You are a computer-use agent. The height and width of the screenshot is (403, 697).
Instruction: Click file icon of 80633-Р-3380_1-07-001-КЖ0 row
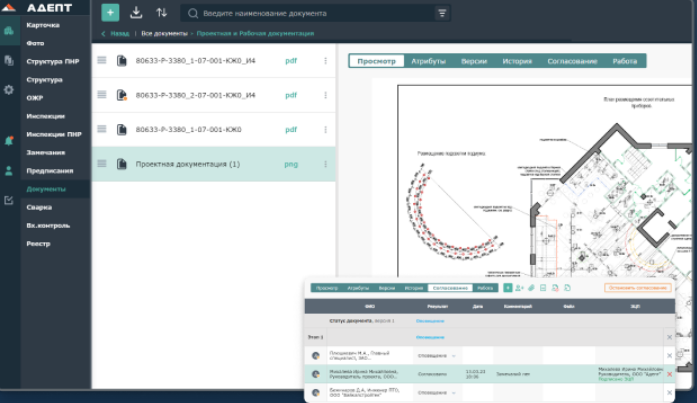pyautogui.click(x=121, y=129)
